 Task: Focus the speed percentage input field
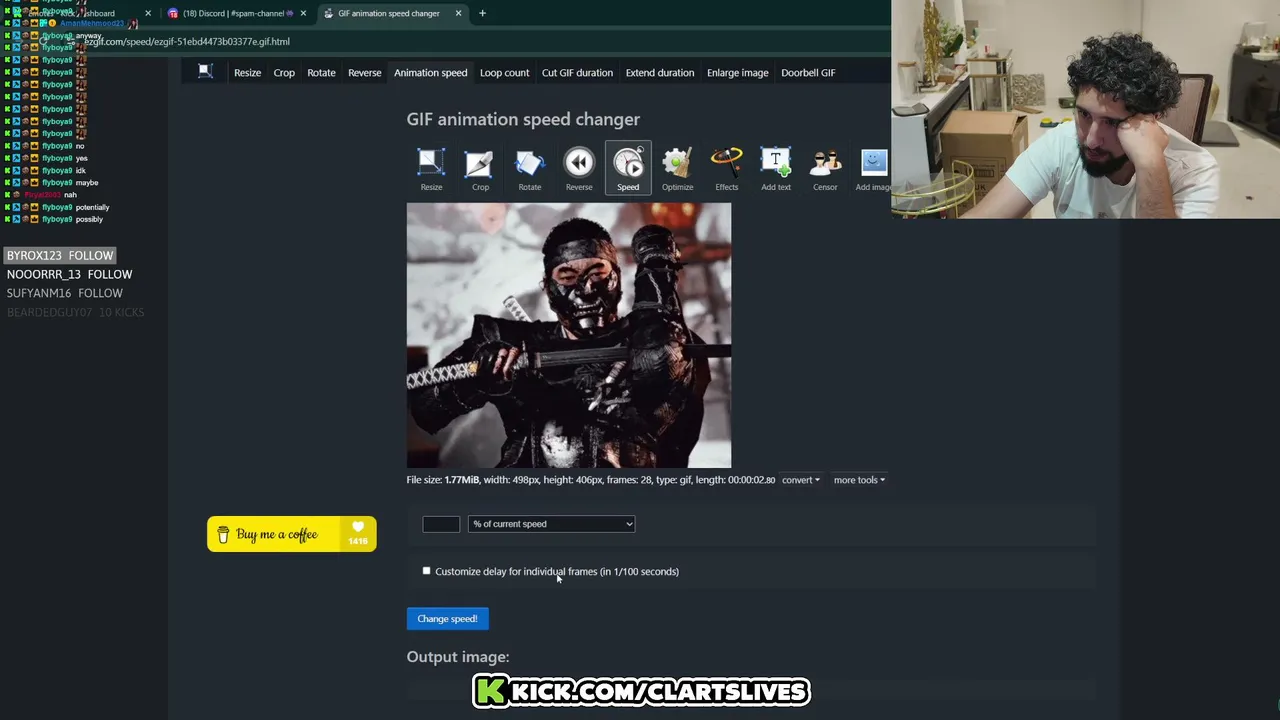[441, 524]
